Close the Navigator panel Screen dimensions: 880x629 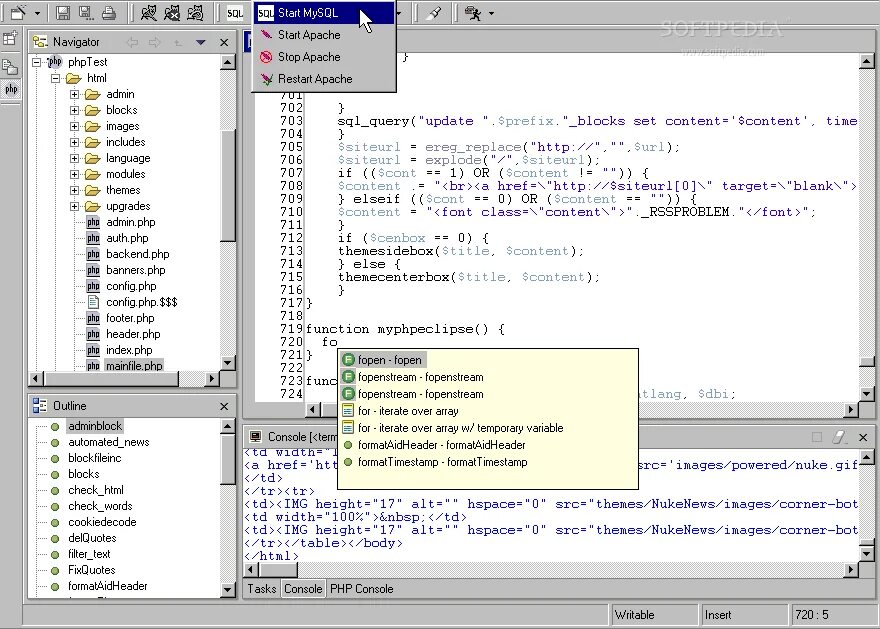224,42
